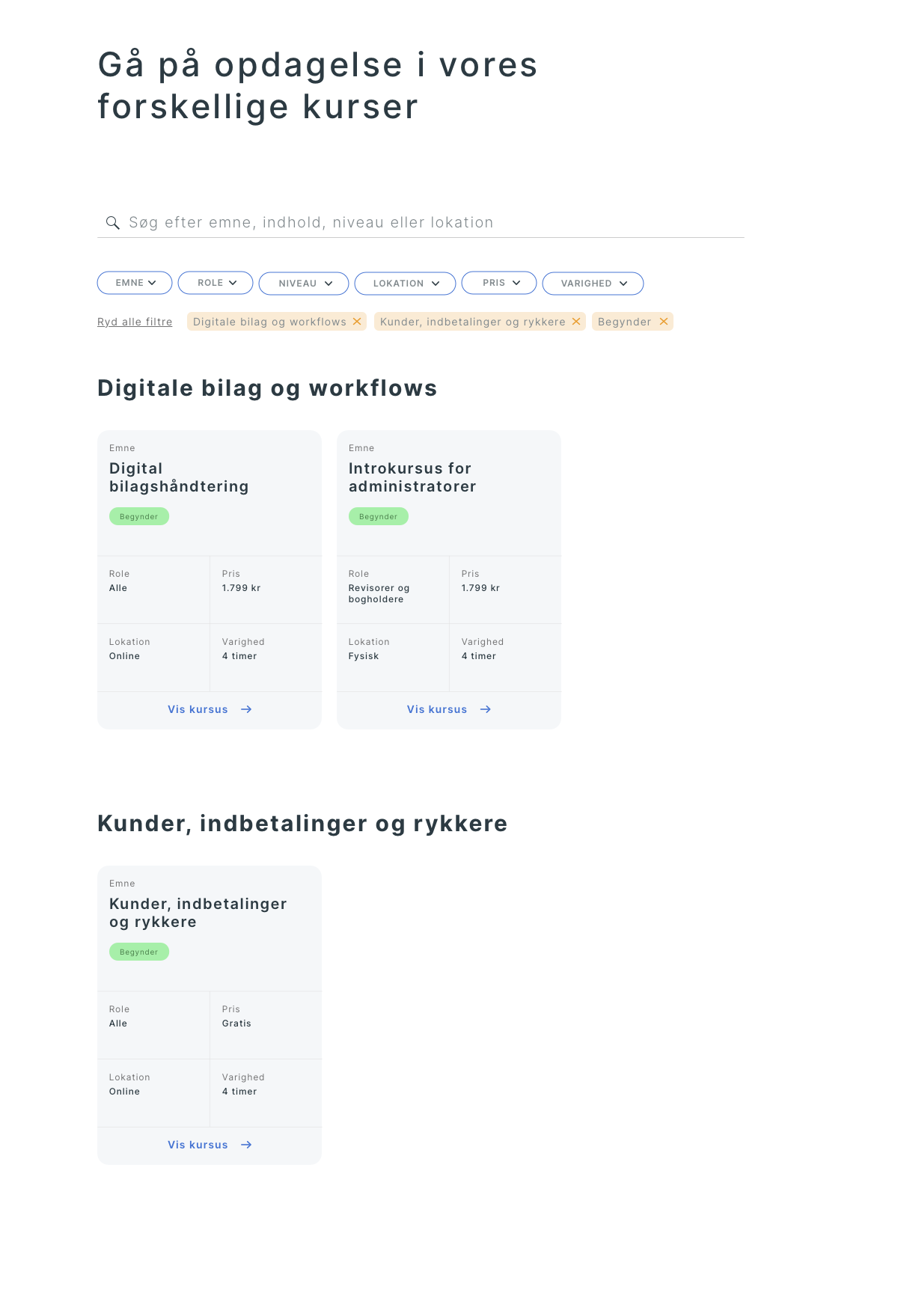This screenshot has height=1316, width=898.
Task: Click Begynder badge on Digital bilagshåndtering card
Action: click(x=139, y=516)
